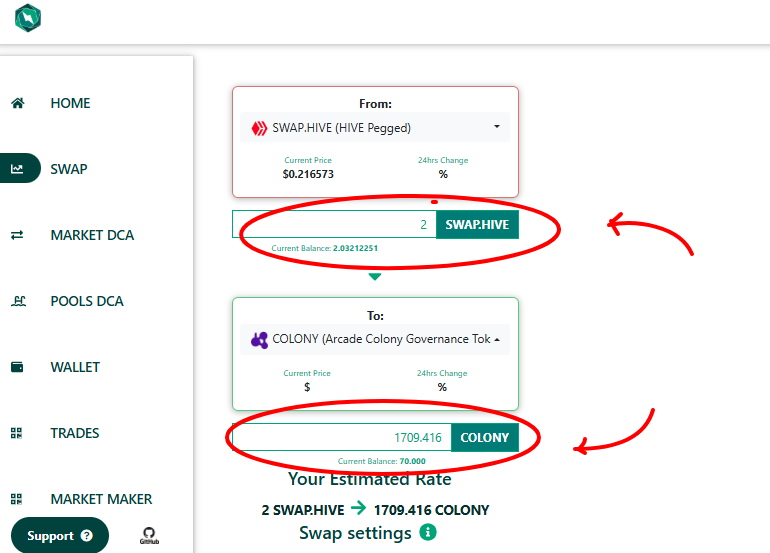Click the Current Balance 2.03212251 link
The height and width of the screenshot is (553, 770).
[x=325, y=248]
